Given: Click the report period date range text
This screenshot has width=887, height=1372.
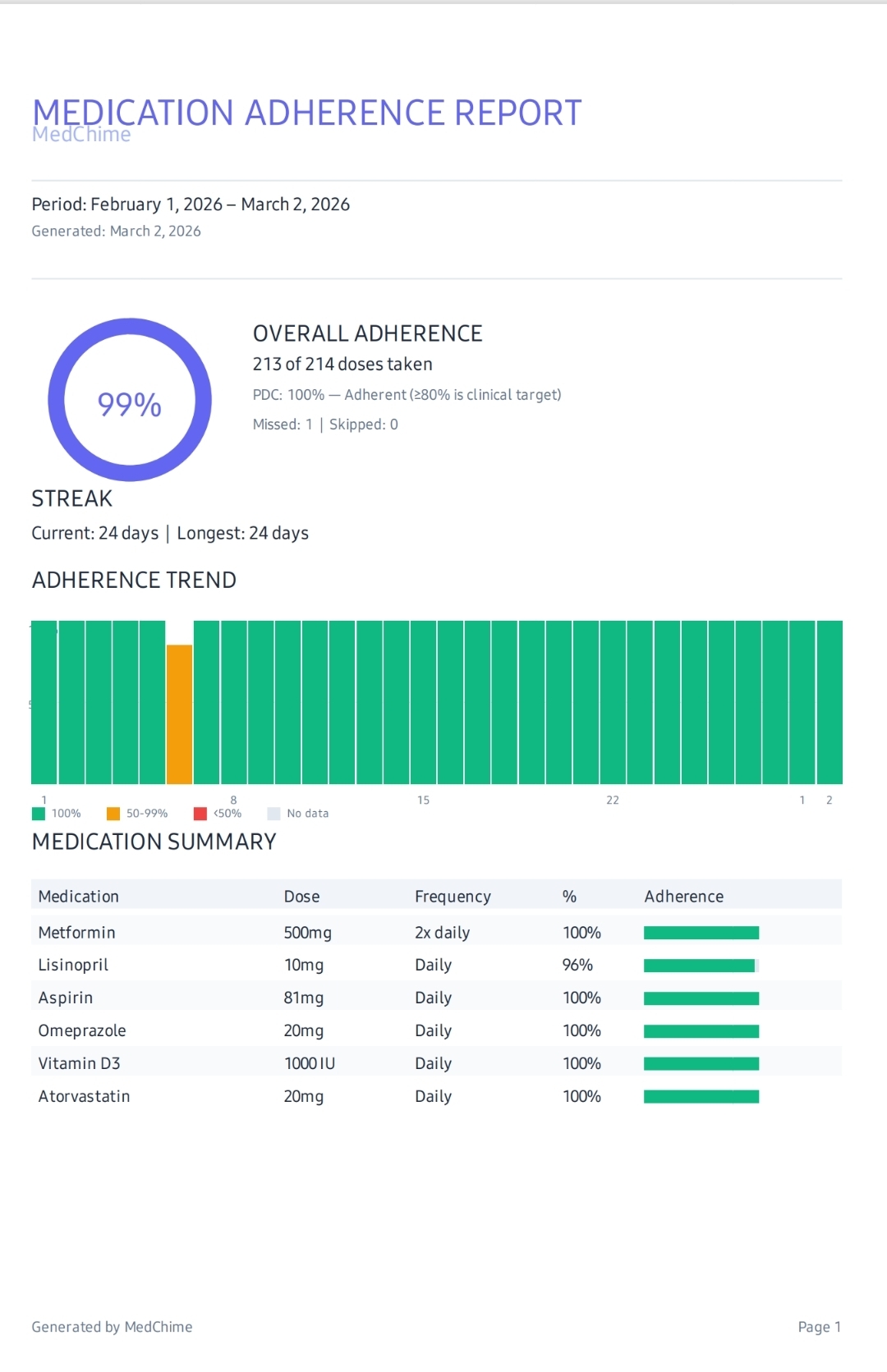Looking at the screenshot, I should [191, 204].
